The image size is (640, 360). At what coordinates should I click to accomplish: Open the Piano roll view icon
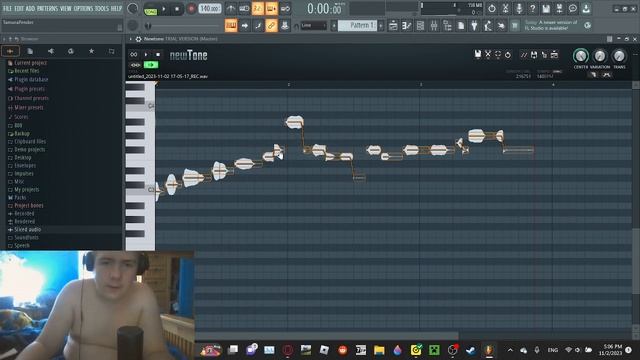(407, 26)
